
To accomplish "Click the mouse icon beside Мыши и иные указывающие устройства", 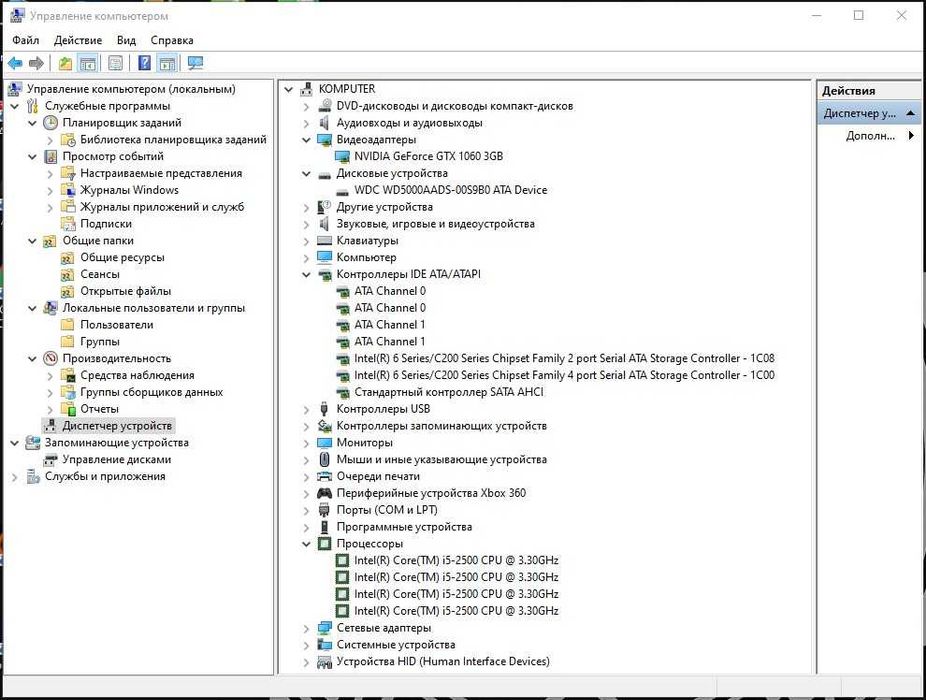I will point(324,460).
